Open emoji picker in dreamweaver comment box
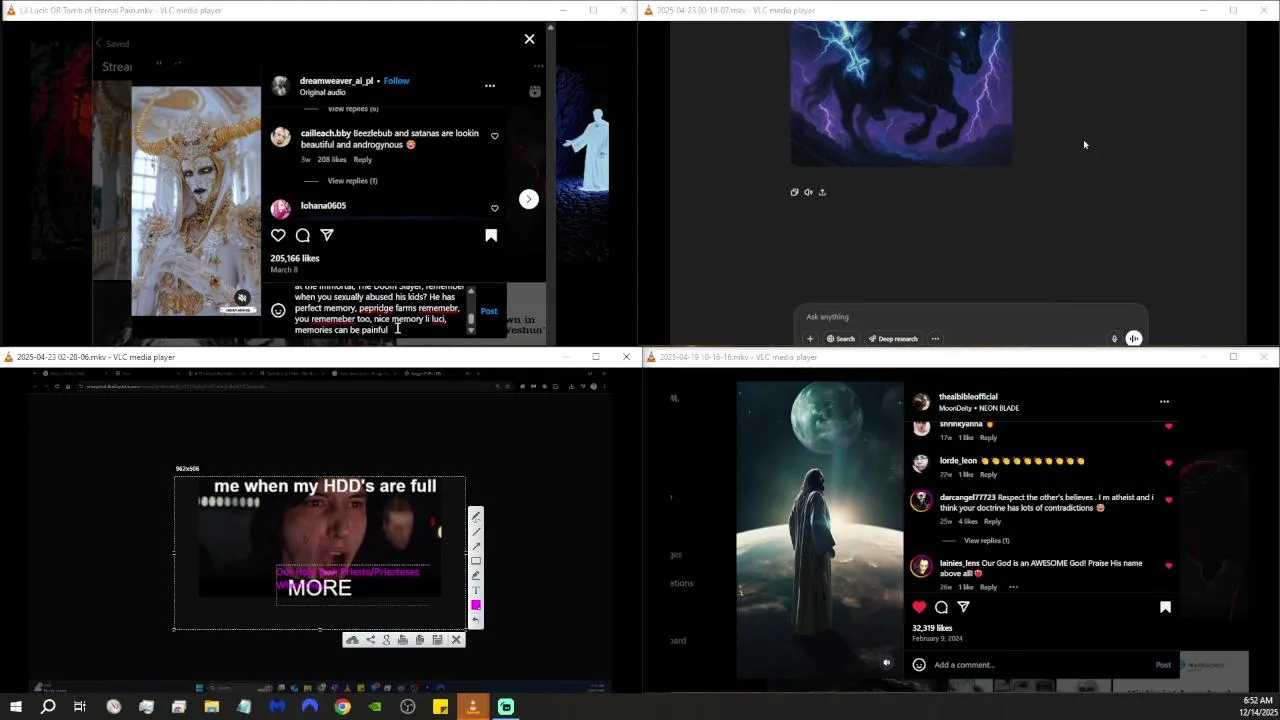This screenshot has height=720, width=1280. pyautogui.click(x=278, y=311)
